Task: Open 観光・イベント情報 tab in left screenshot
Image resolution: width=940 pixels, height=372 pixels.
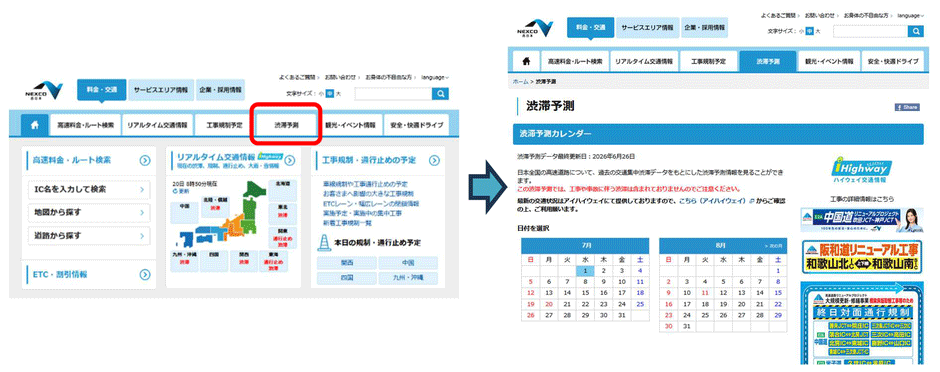Action: coord(350,126)
